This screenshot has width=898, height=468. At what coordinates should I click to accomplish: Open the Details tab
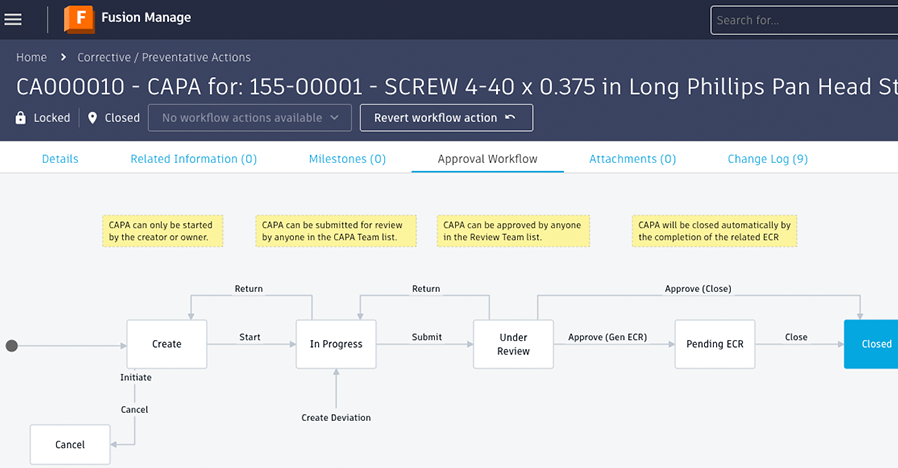(x=60, y=159)
